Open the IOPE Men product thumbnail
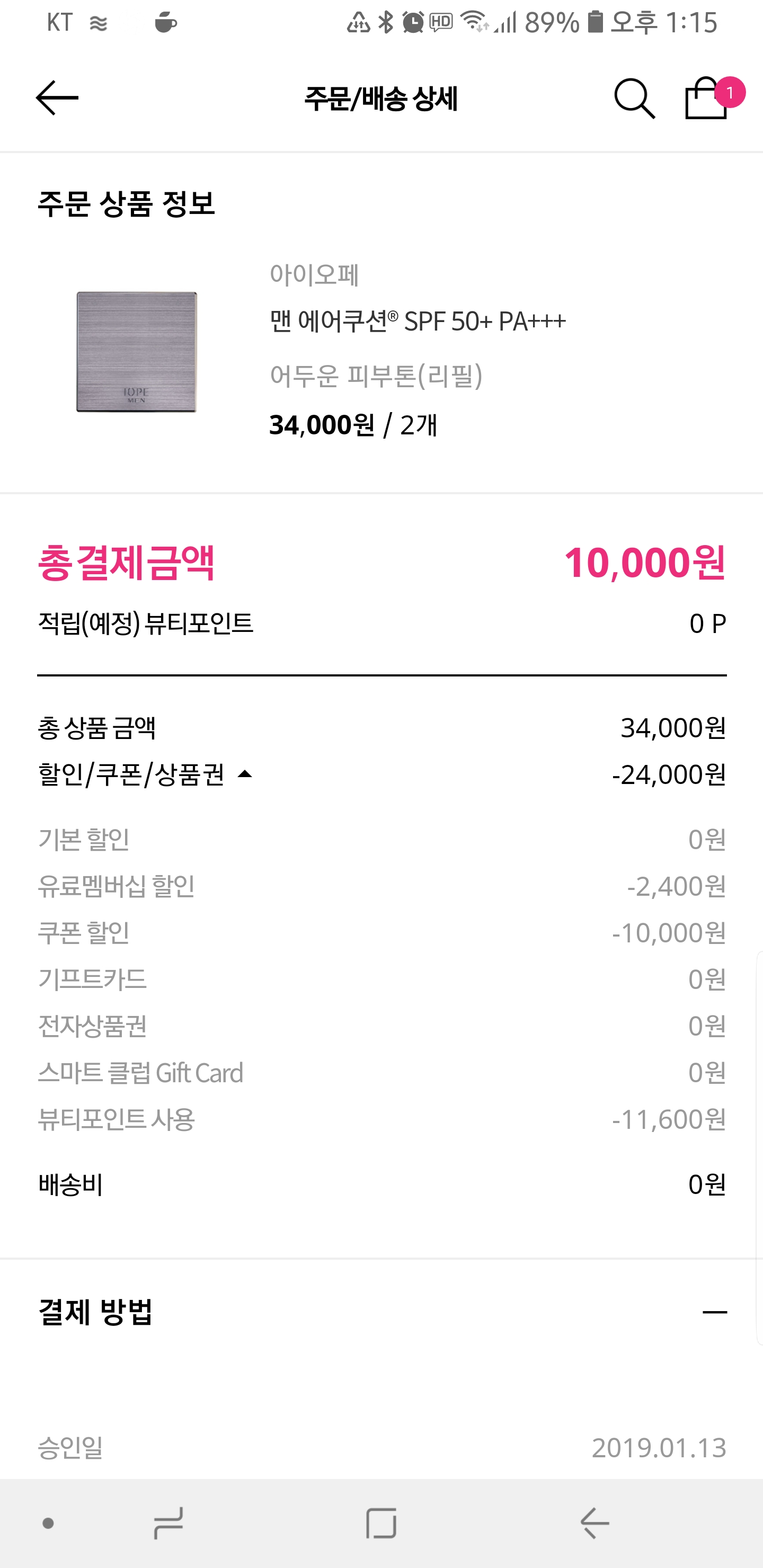 (136, 352)
